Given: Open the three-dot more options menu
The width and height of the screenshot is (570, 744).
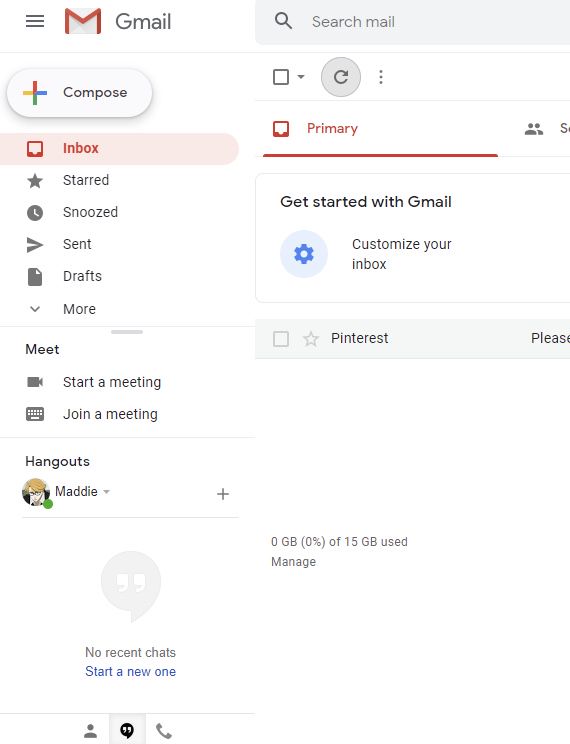Looking at the screenshot, I should (381, 77).
